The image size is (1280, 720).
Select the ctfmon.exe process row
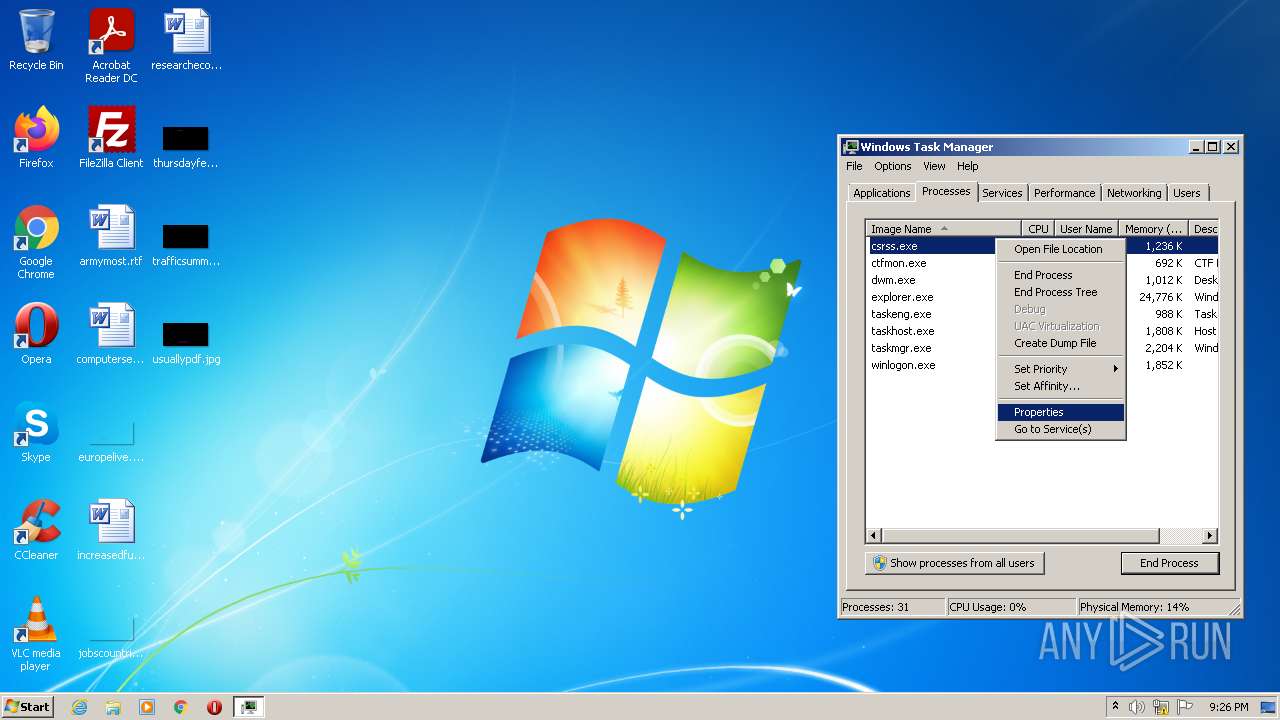1042,263
